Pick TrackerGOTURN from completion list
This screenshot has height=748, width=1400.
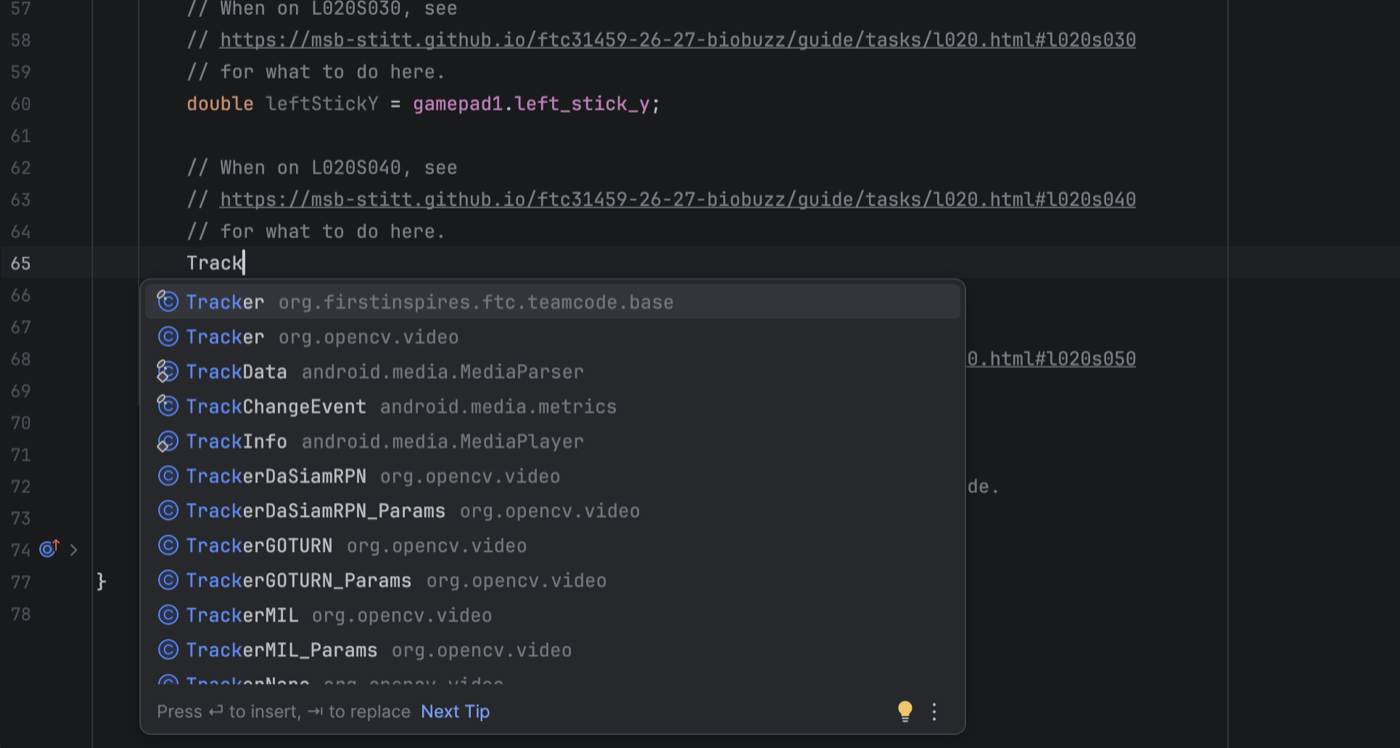(553, 546)
